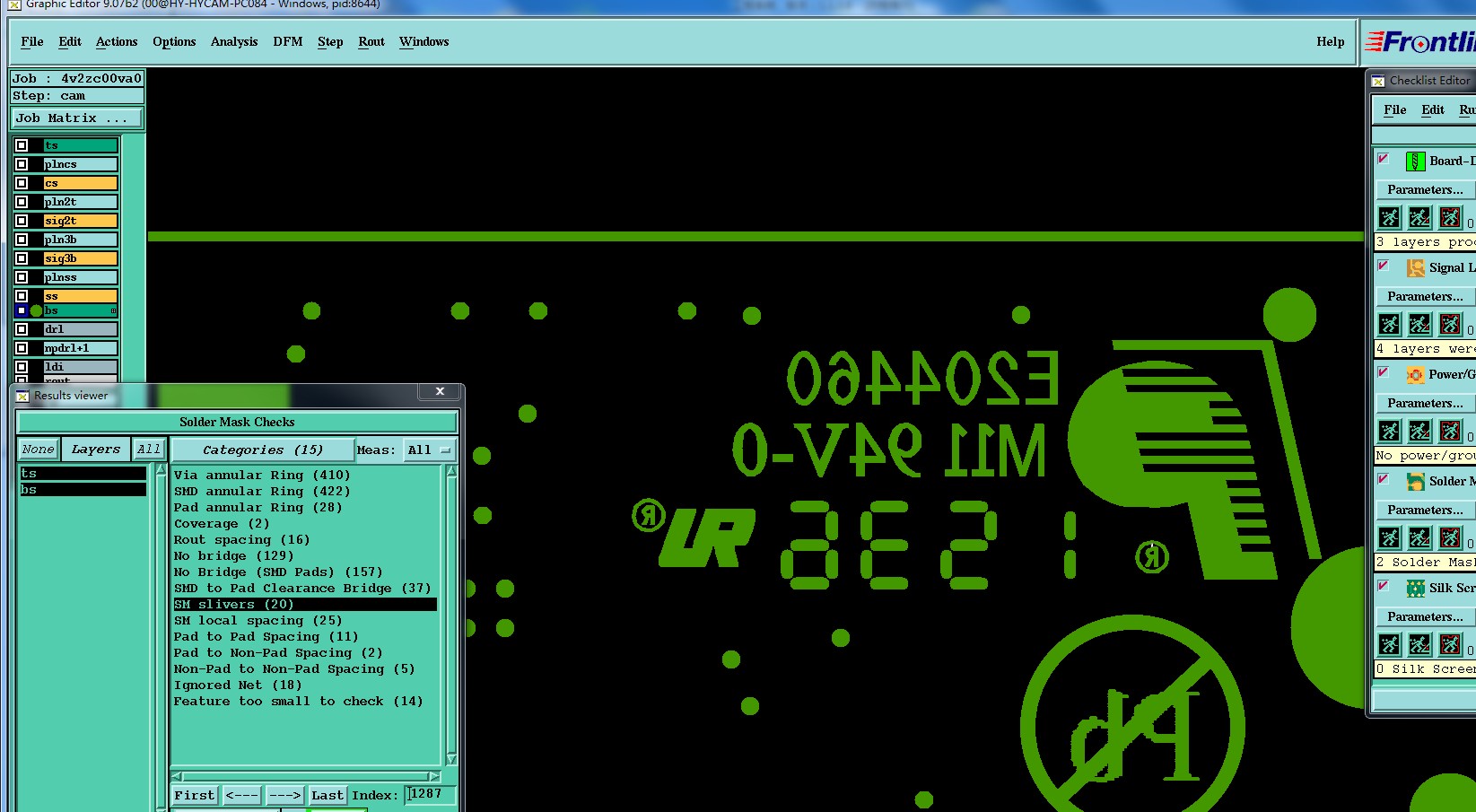
Task: Close the Results viewer window
Action: tap(440, 391)
